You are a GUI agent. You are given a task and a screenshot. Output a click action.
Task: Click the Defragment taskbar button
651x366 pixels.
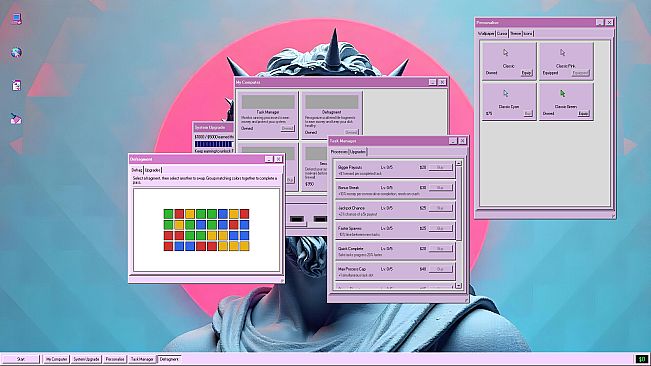click(169, 359)
